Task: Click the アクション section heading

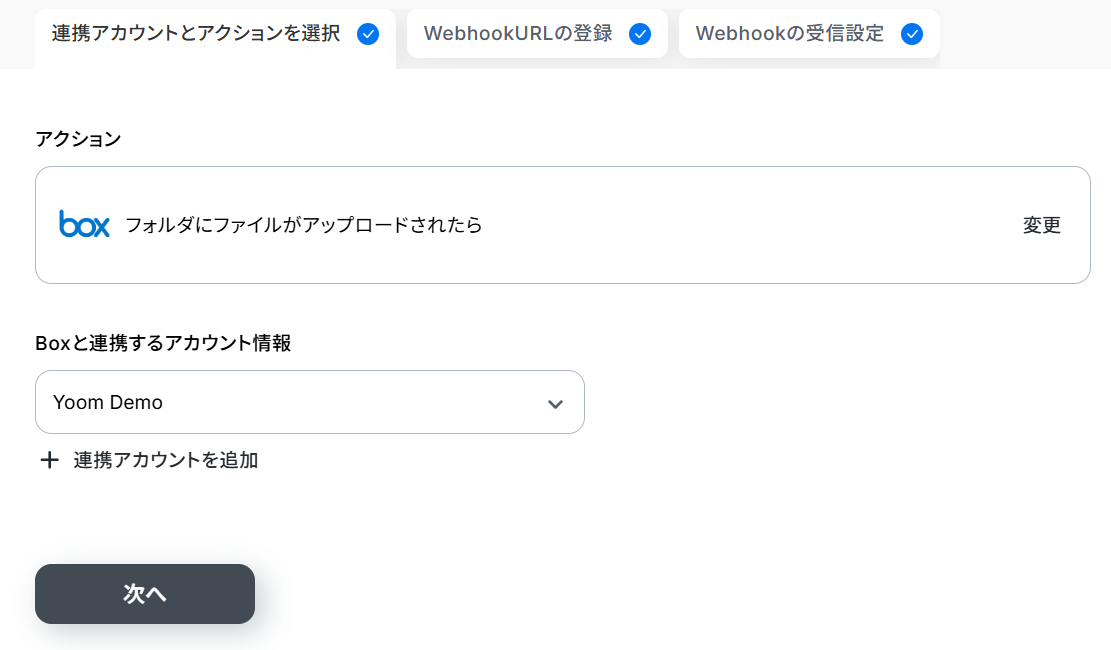Action: tap(78, 139)
